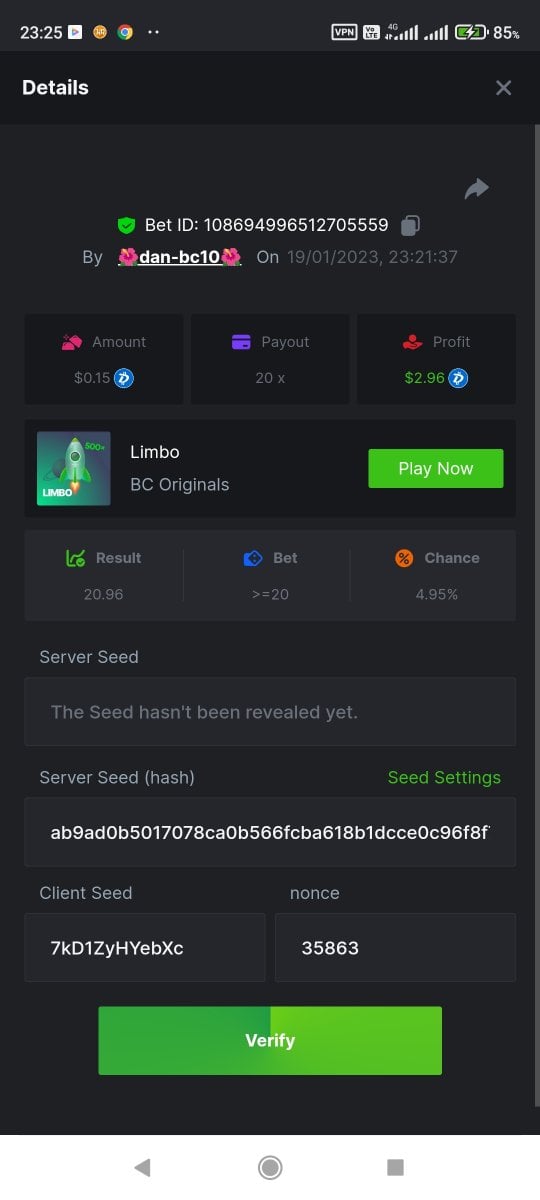Tap the Android back navigation button
Screen dimensions: 540x1200
(142, 1167)
